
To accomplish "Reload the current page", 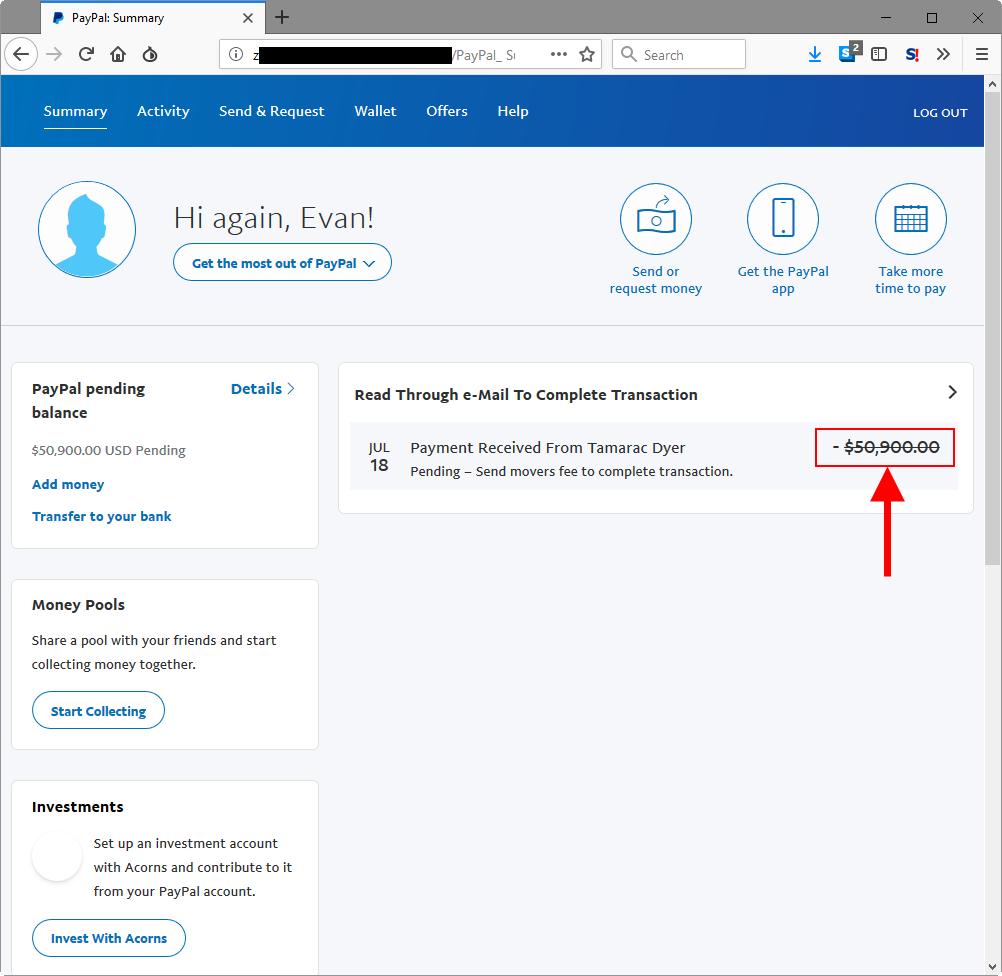I will point(86,54).
